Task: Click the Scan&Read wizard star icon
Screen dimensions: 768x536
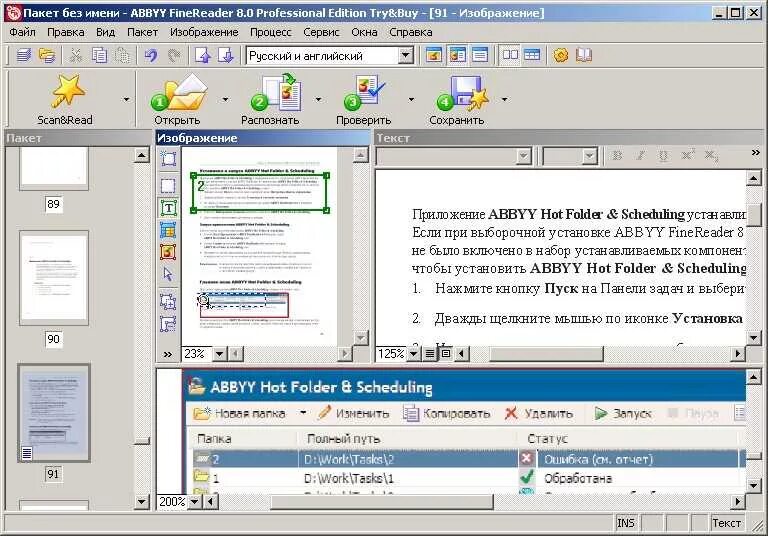Action: click(68, 91)
